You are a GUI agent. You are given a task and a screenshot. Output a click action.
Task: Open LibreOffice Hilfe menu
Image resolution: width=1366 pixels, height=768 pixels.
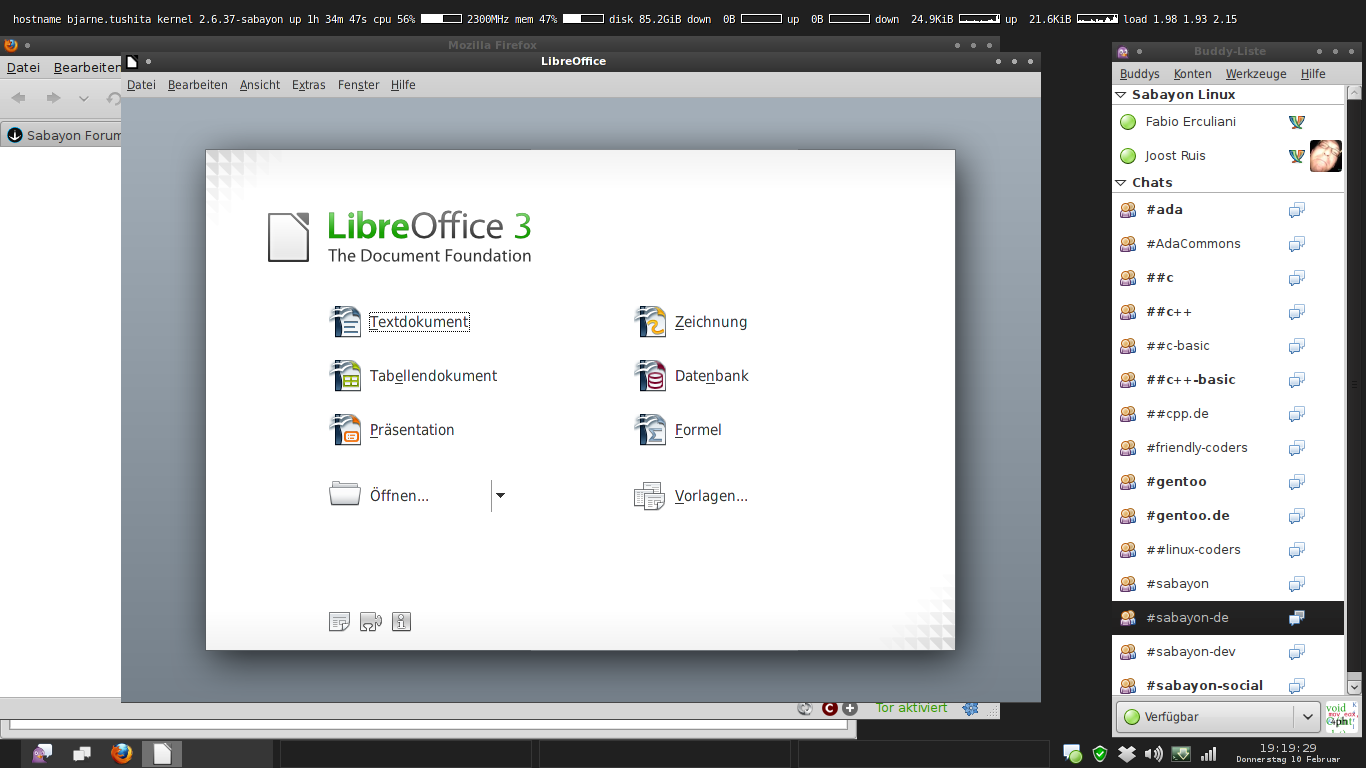pyautogui.click(x=403, y=85)
